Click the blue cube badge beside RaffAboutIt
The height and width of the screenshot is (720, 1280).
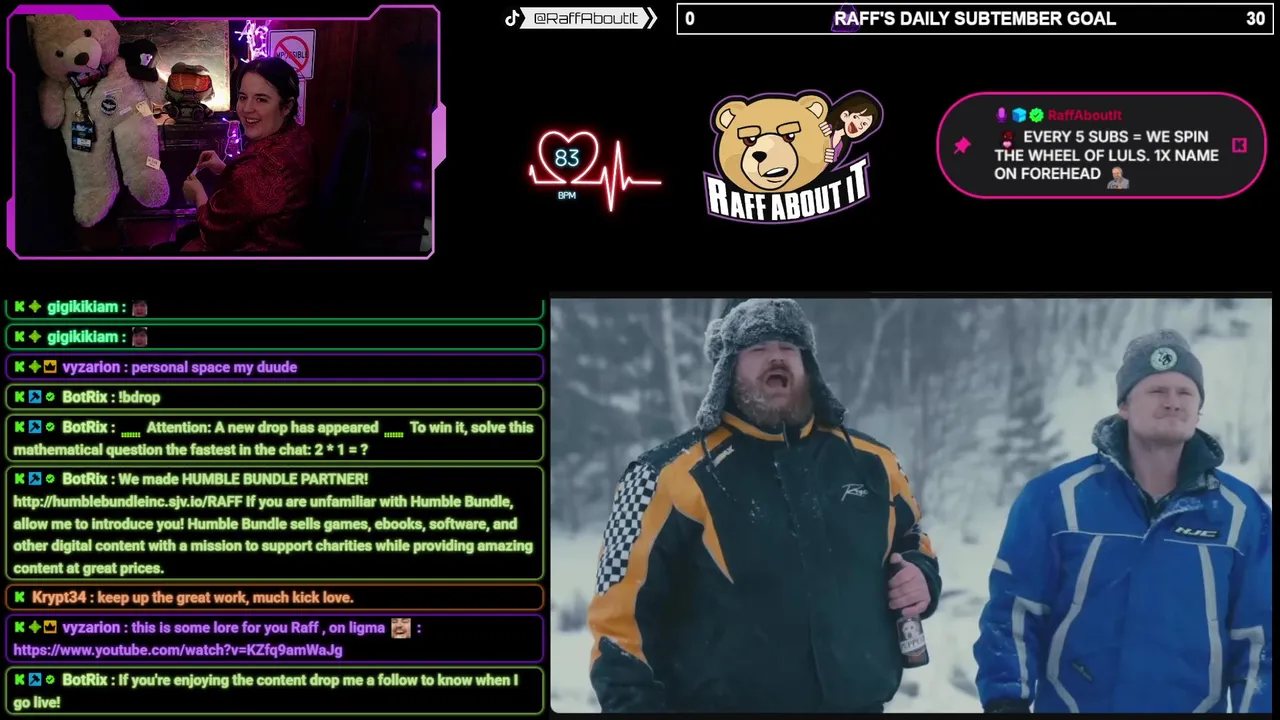coord(1019,115)
